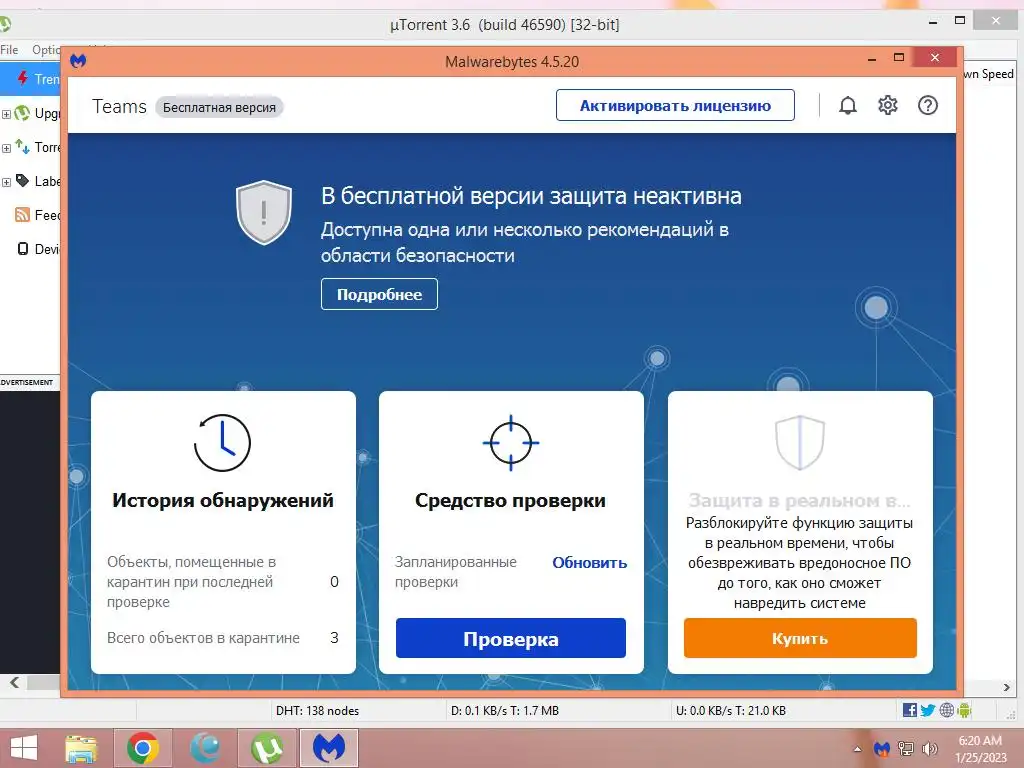Open Malwarebytes notifications bell

coord(848,105)
